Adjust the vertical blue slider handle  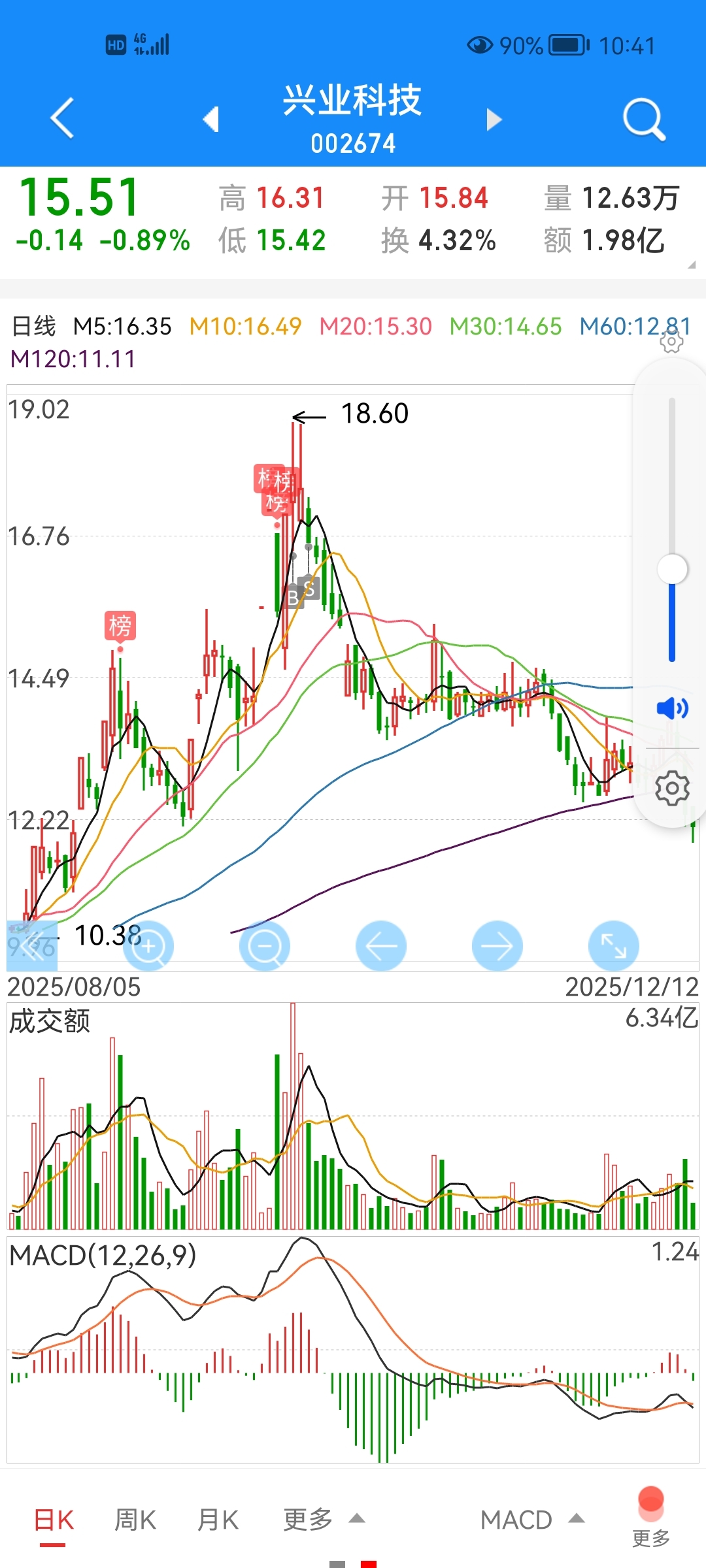pyautogui.click(x=672, y=569)
